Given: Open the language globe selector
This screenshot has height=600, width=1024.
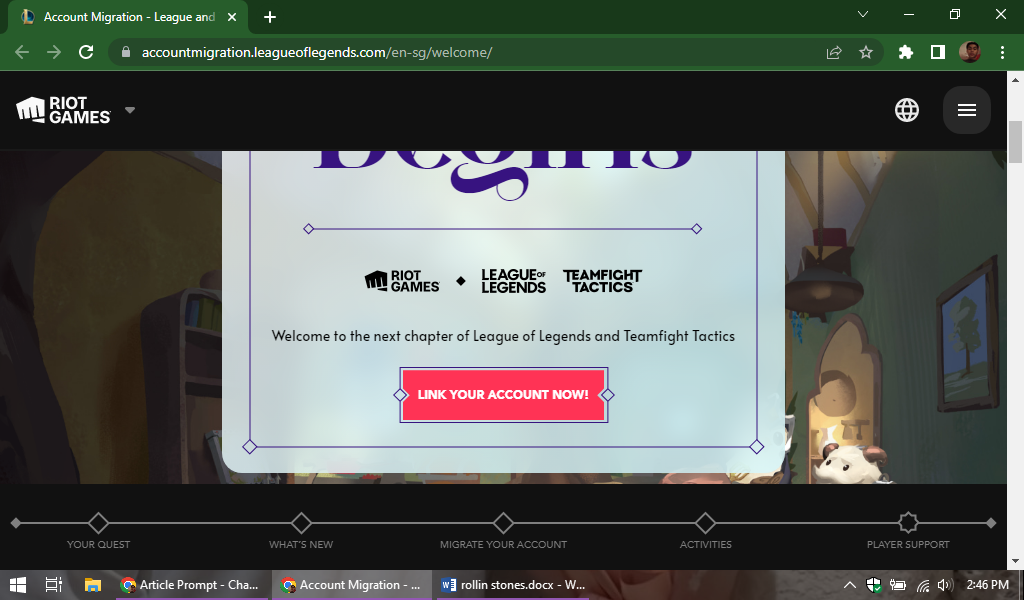Looking at the screenshot, I should 906,110.
